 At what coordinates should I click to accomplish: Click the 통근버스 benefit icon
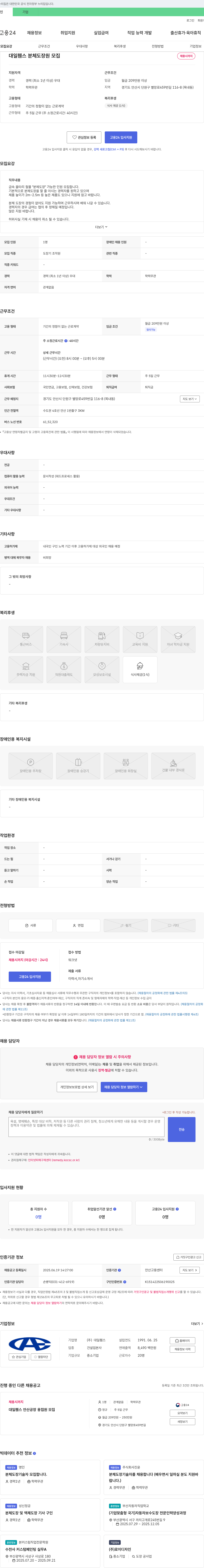pos(25,639)
